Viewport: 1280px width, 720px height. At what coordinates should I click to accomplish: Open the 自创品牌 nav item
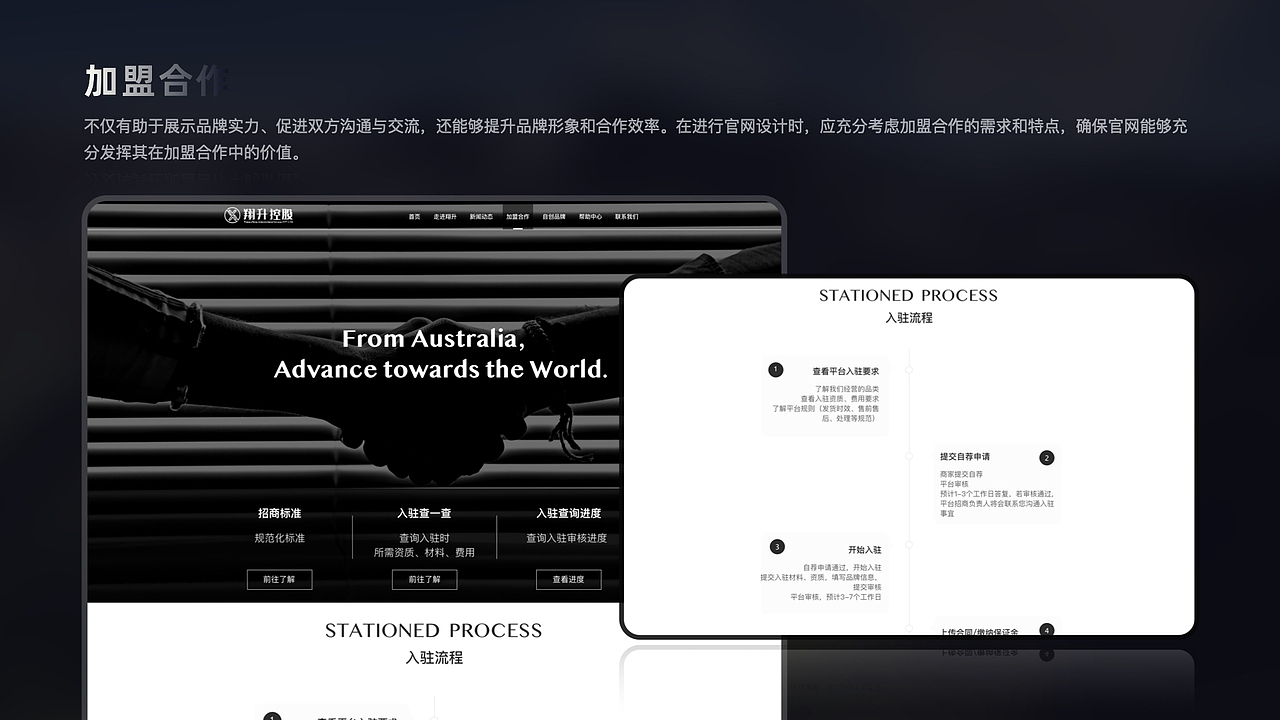554,216
